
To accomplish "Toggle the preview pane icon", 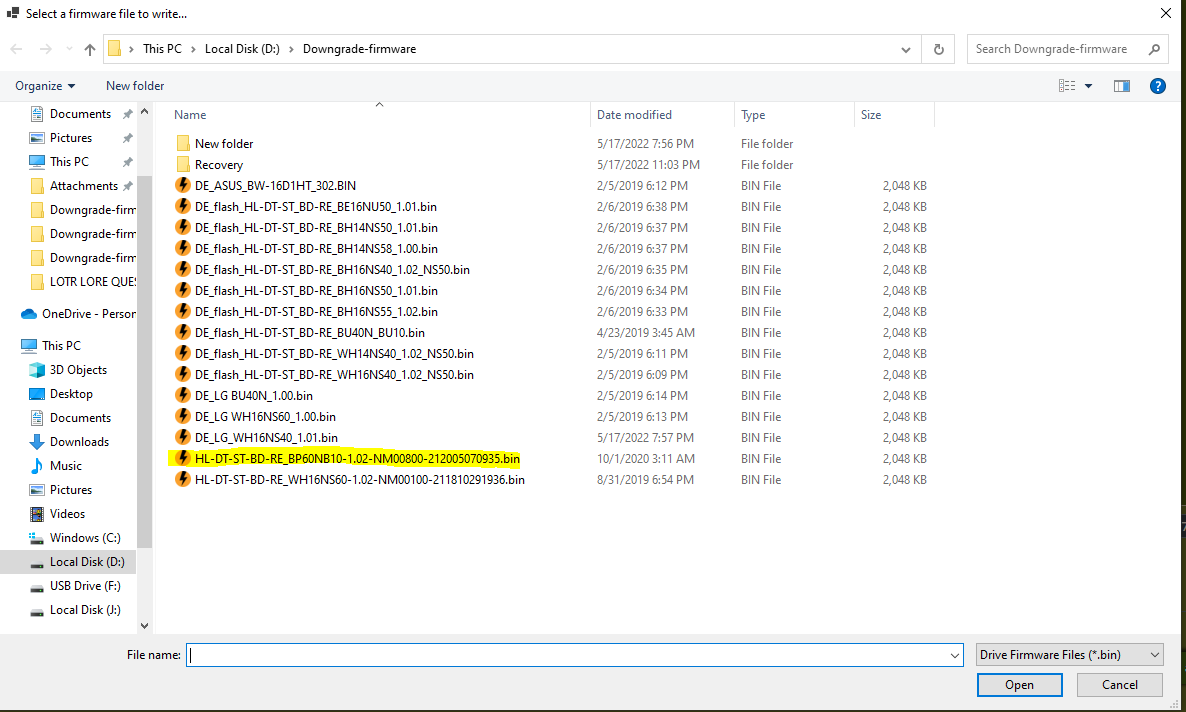I will [1122, 86].
